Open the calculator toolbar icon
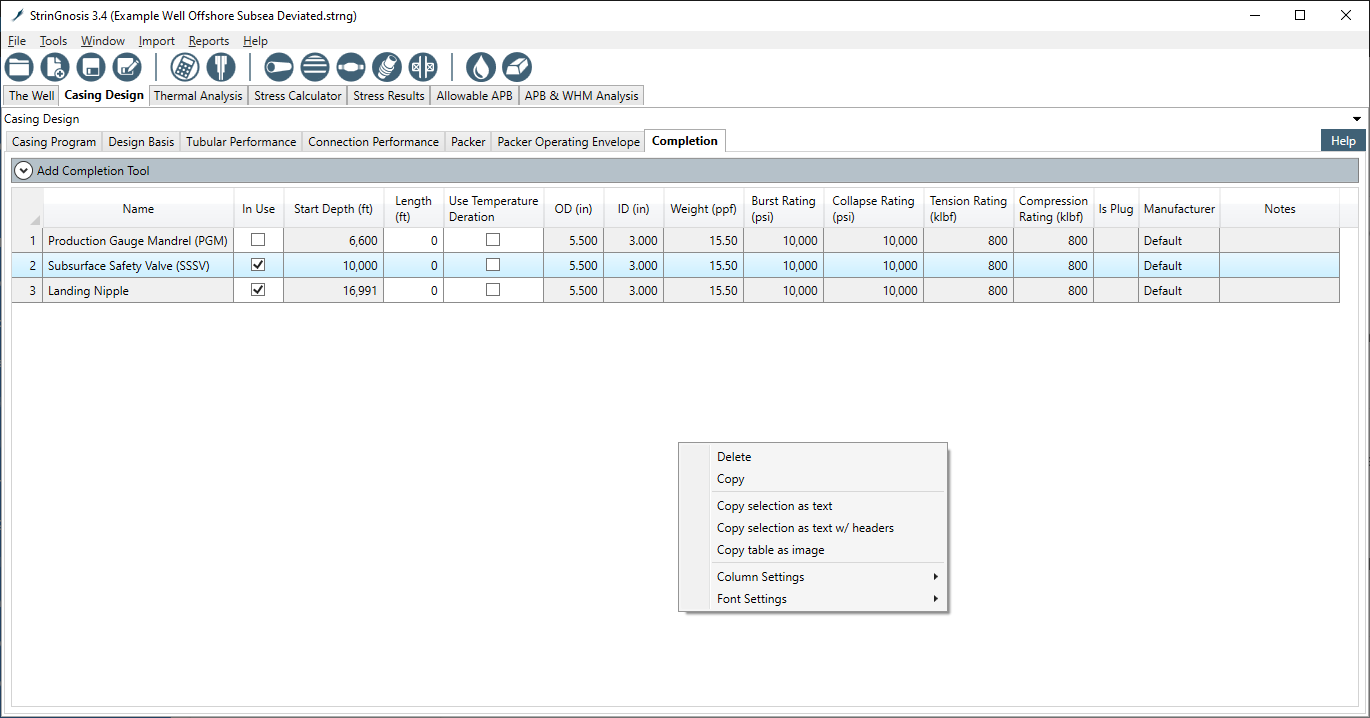The height and width of the screenshot is (718, 1370). click(185, 67)
